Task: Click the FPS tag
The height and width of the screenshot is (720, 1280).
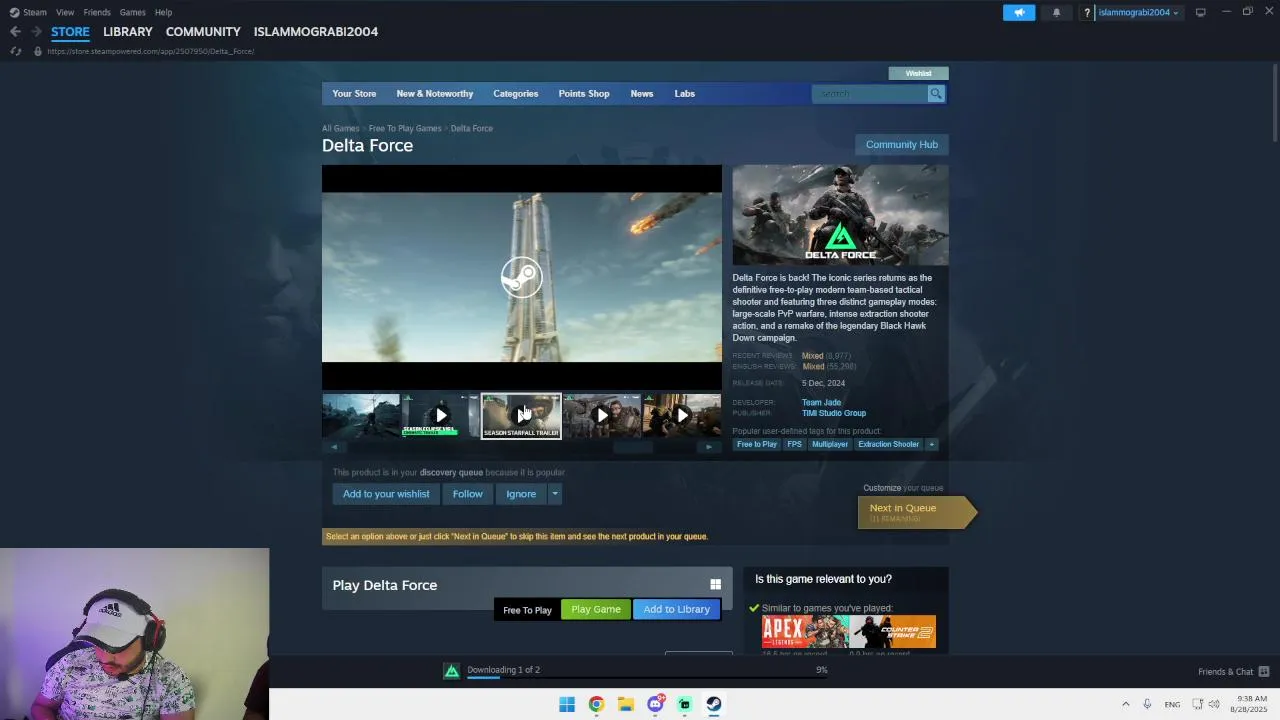Action: 794,444
